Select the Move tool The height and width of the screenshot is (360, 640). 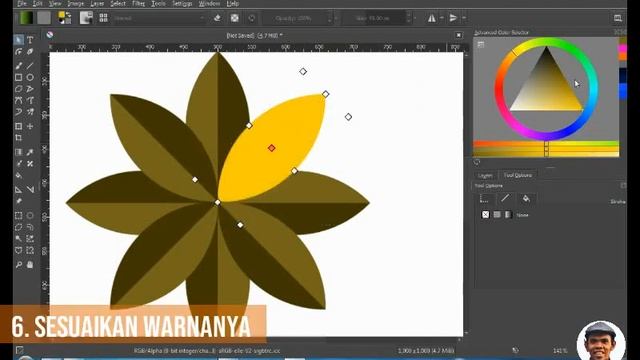[30, 126]
